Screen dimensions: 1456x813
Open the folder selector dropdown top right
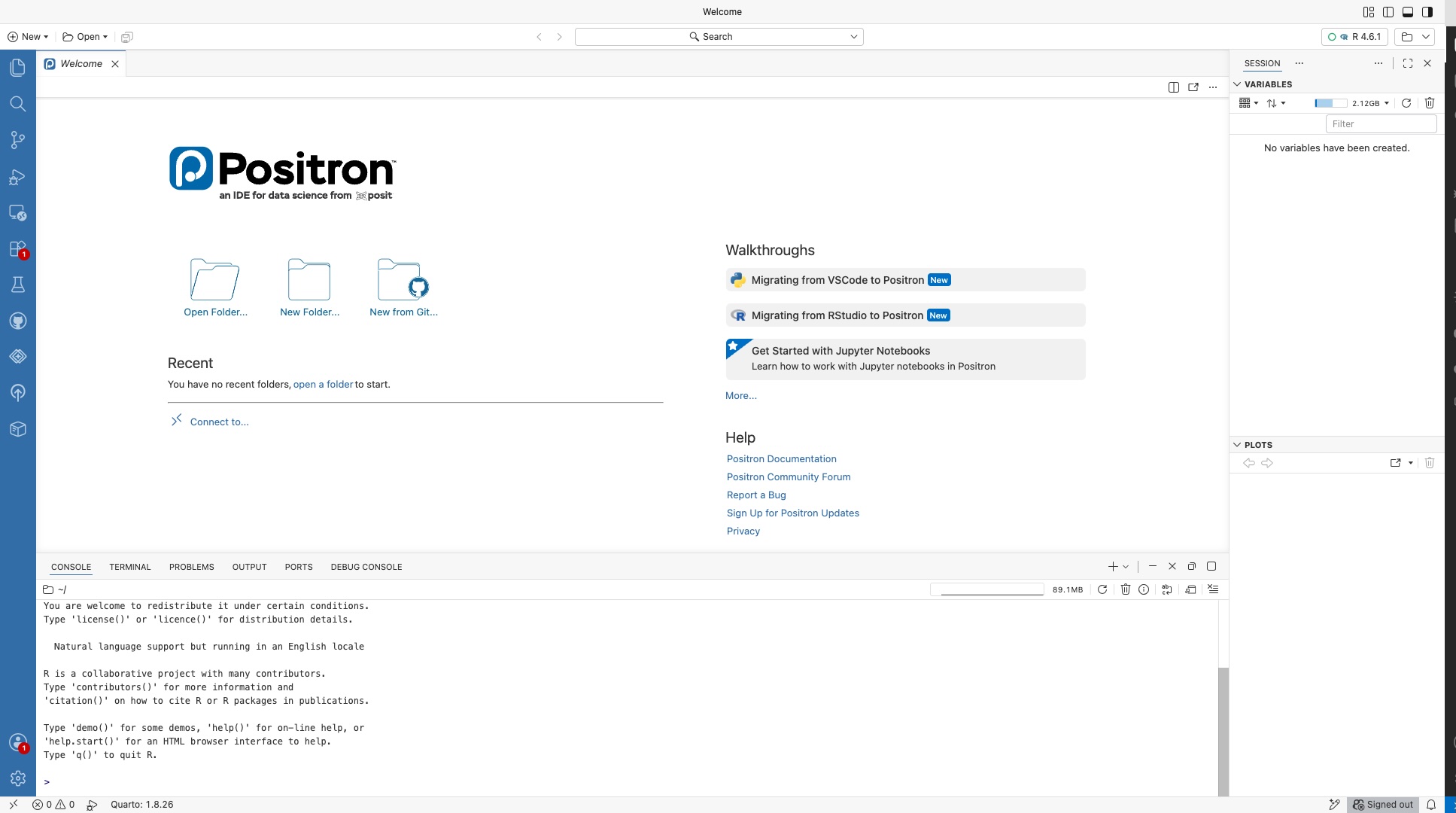click(1415, 37)
